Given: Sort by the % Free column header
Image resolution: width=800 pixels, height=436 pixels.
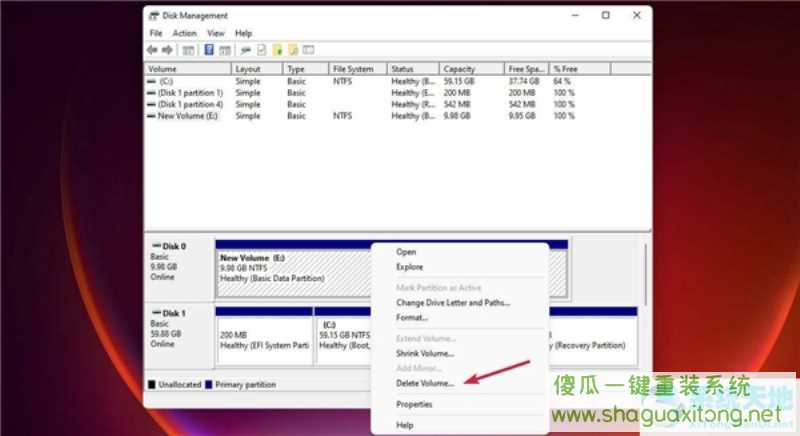Looking at the screenshot, I should 580,69.
